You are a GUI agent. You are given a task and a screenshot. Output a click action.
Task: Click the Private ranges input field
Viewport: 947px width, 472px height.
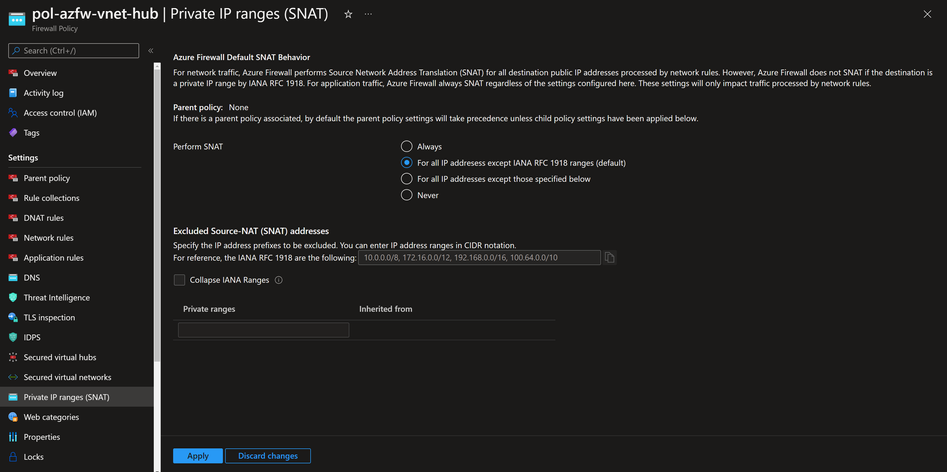pos(263,330)
